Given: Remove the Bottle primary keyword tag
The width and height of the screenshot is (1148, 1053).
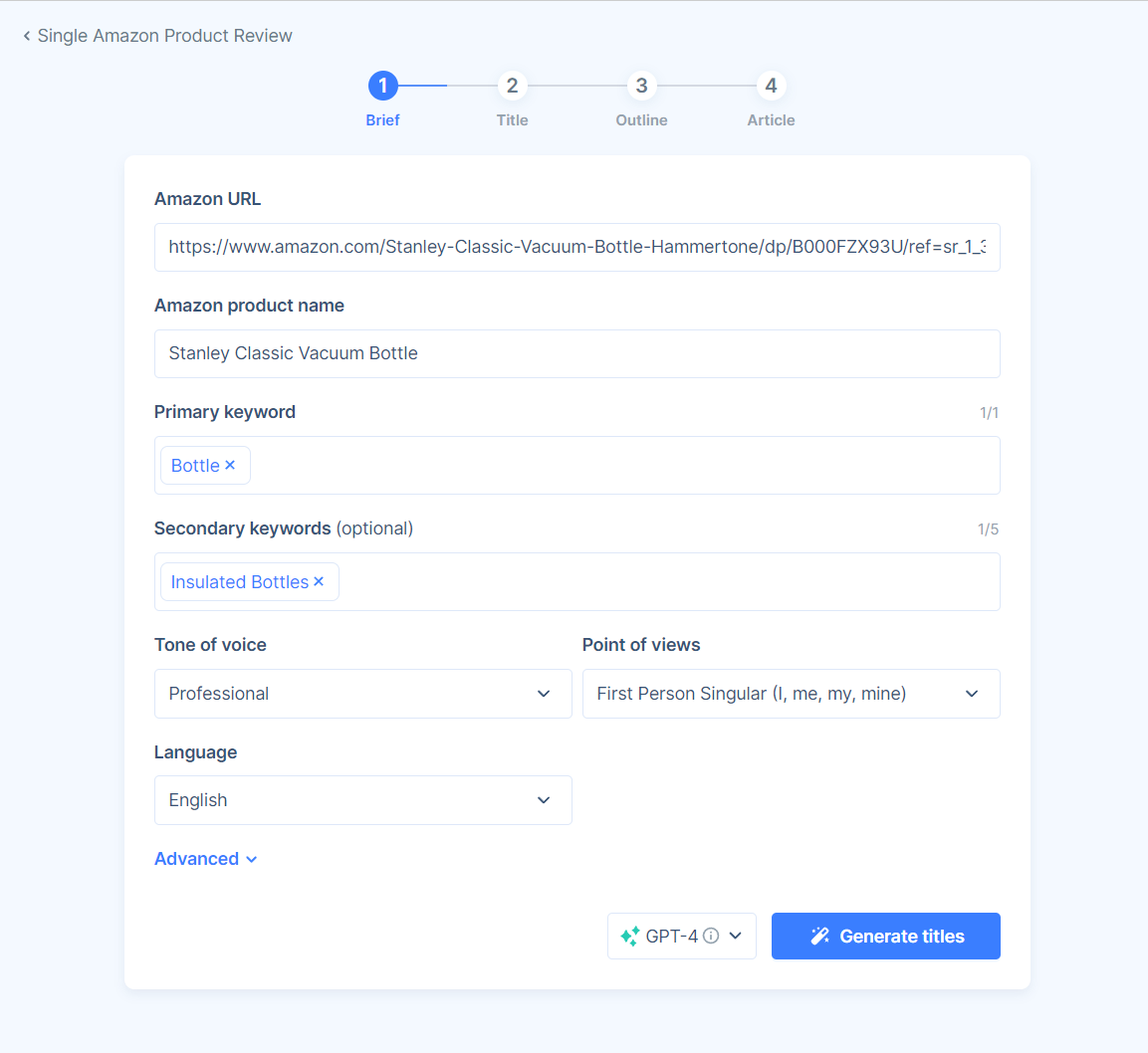Looking at the screenshot, I should pos(231,465).
